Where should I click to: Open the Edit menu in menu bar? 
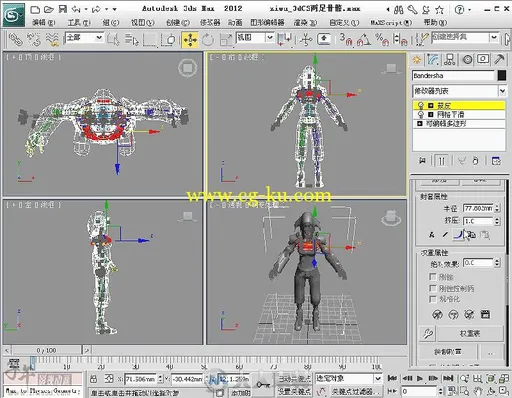pyautogui.click(x=43, y=22)
